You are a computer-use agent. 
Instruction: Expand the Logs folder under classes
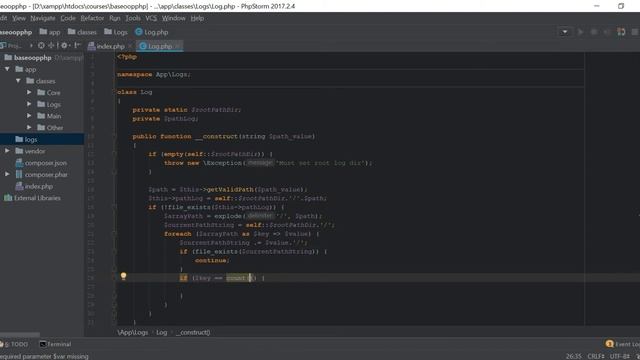coord(29,104)
